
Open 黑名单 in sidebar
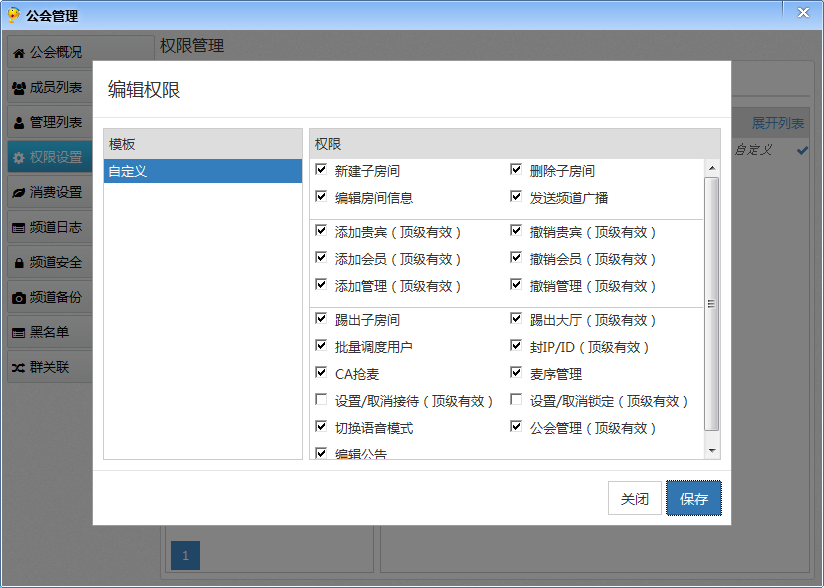coord(50,332)
